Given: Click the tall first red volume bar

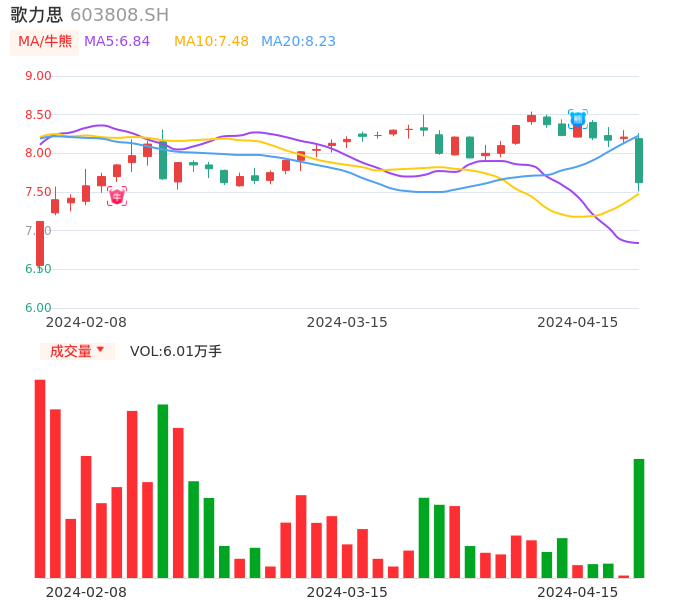Looking at the screenshot, I should (40, 478).
